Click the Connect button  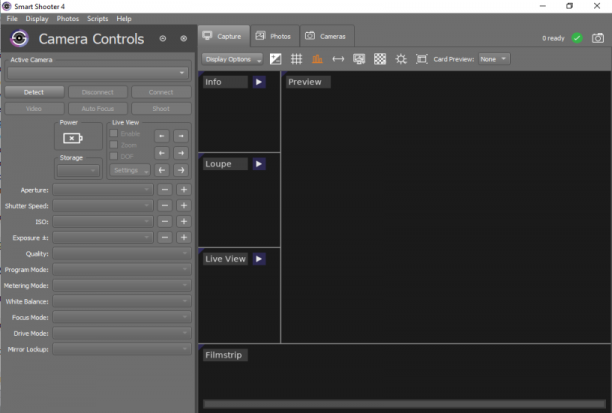[161, 92]
